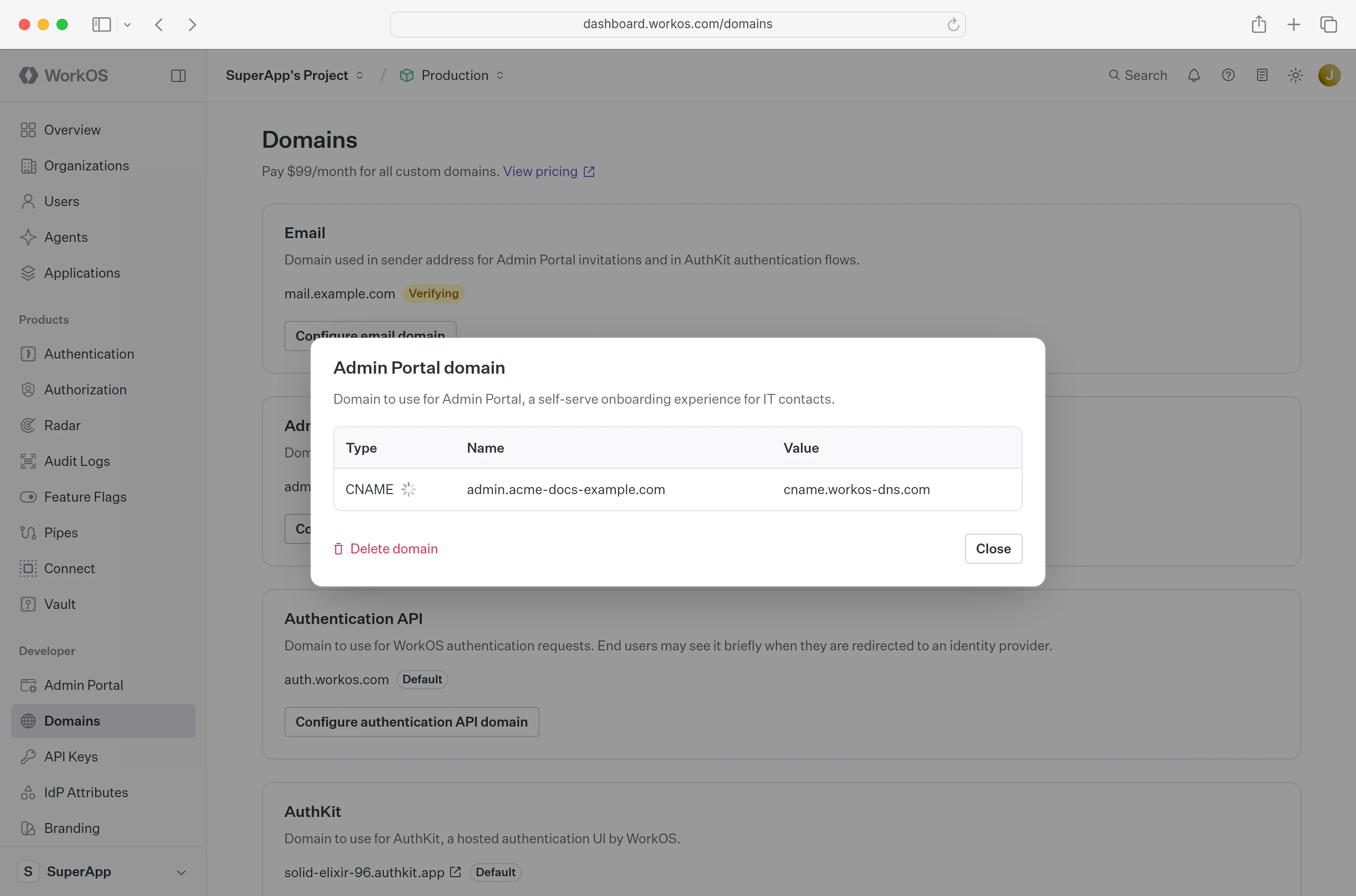Select admin.acme-docs-example.com name value
This screenshot has width=1356, height=896.
pyautogui.click(x=566, y=489)
